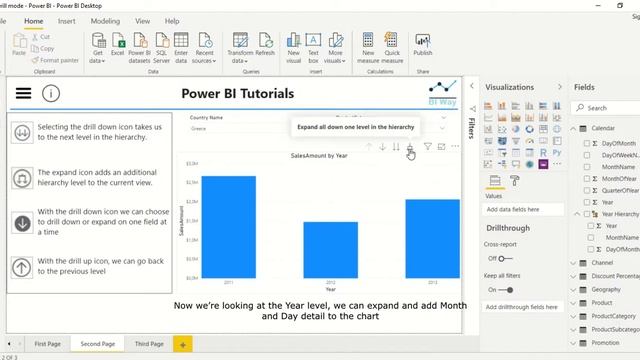The image size is (640, 360).
Task: Toggle Keep all filters switch
Action: point(506,290)
